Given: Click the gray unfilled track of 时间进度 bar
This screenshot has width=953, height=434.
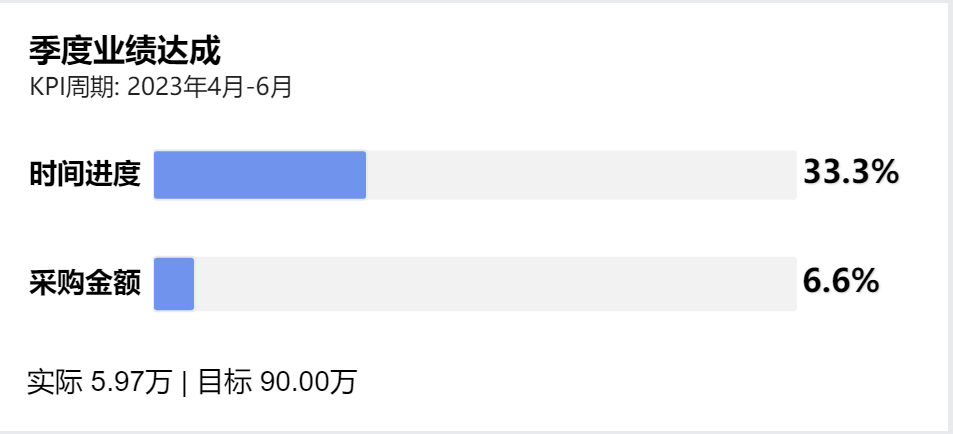Looking at the screenshot, I should (x=581, y=174).
